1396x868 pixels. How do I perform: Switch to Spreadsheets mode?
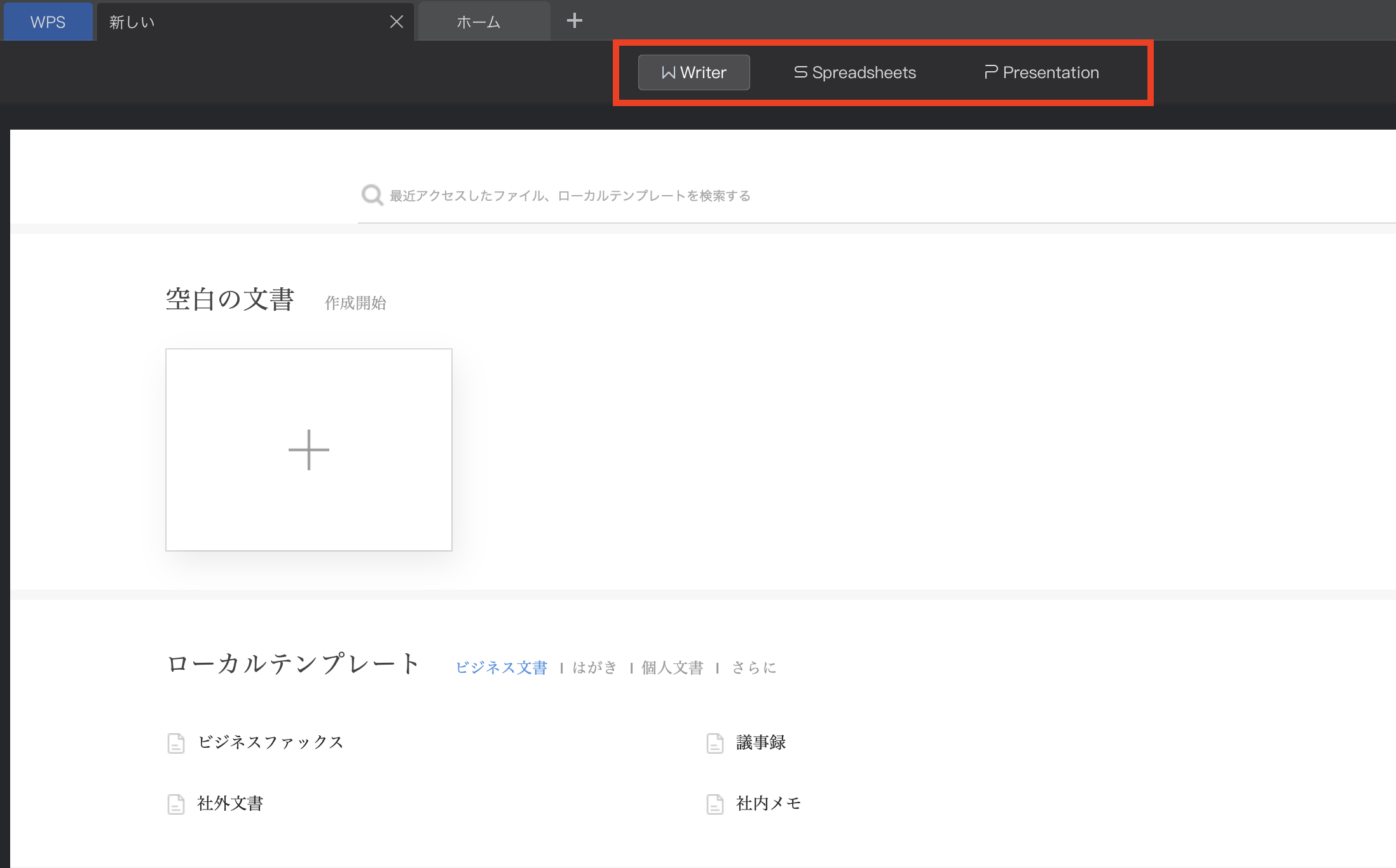(855, 72)
